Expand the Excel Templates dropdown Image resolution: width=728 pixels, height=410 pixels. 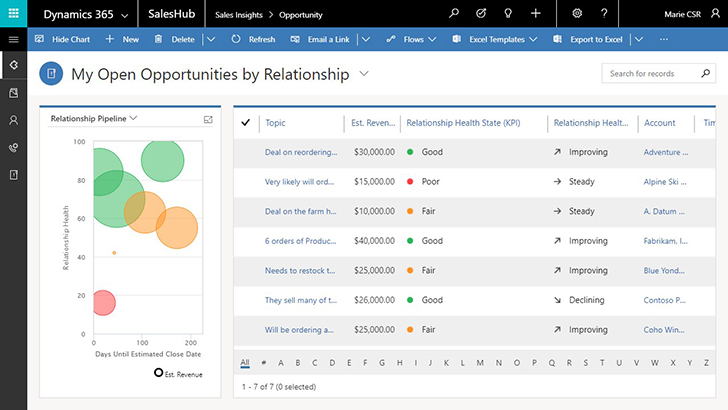coord(531,39)
